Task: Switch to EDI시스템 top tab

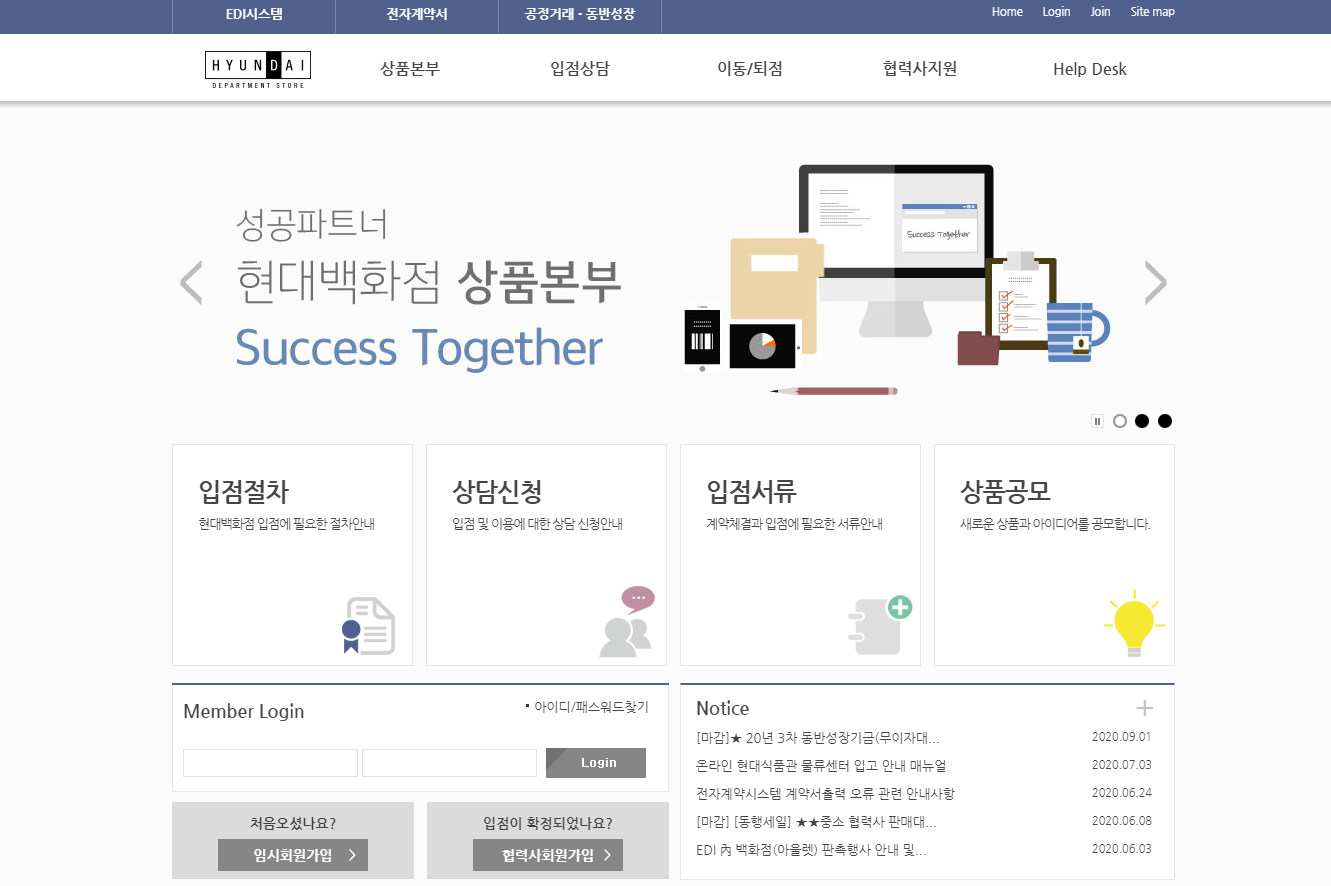Action: [x=254, y=14]
